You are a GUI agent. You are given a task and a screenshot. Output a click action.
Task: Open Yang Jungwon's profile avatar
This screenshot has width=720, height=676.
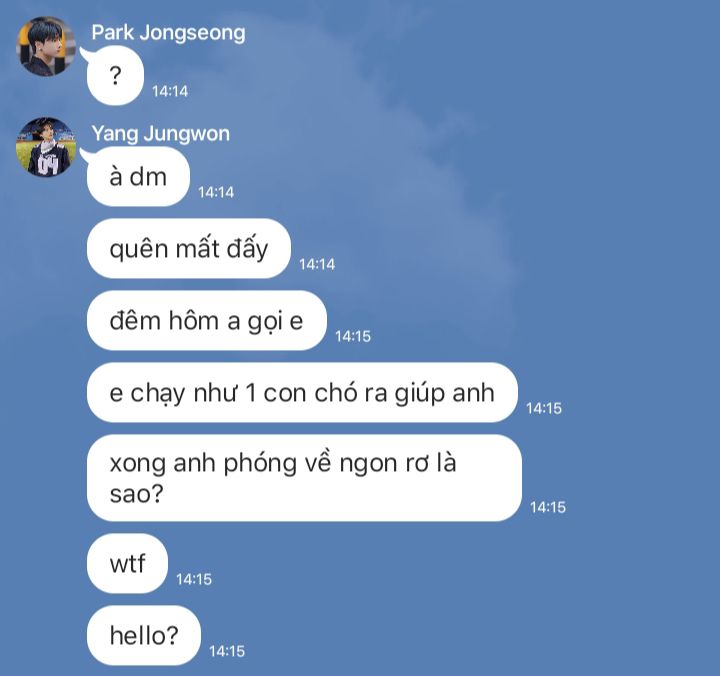pos(46,147)
